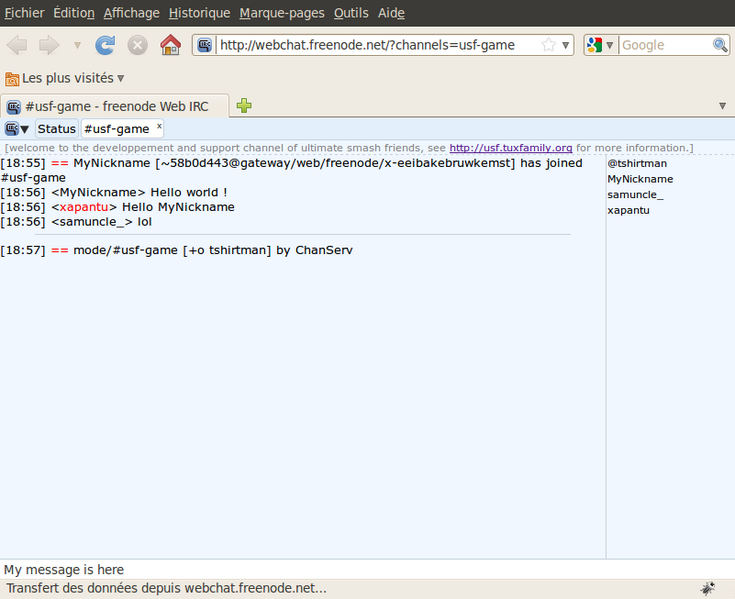Stop page loading with the stop icon
735x599 pixels.
click(x=138, y=45)
